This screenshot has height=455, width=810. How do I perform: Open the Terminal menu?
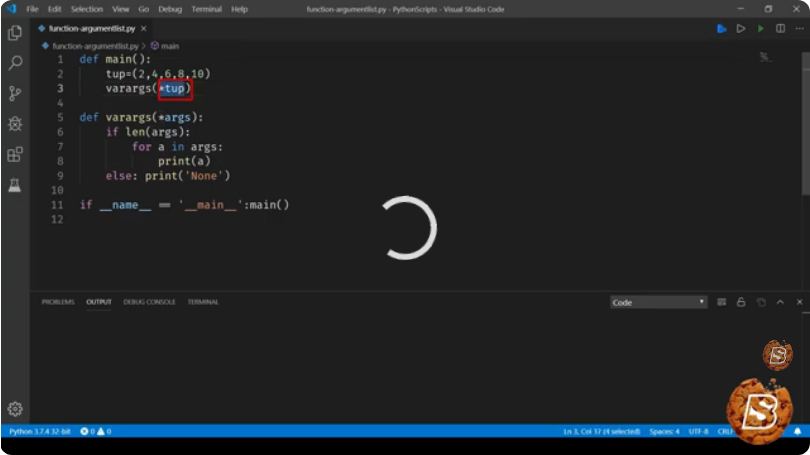pyautogui.click(x=207, y=9)
